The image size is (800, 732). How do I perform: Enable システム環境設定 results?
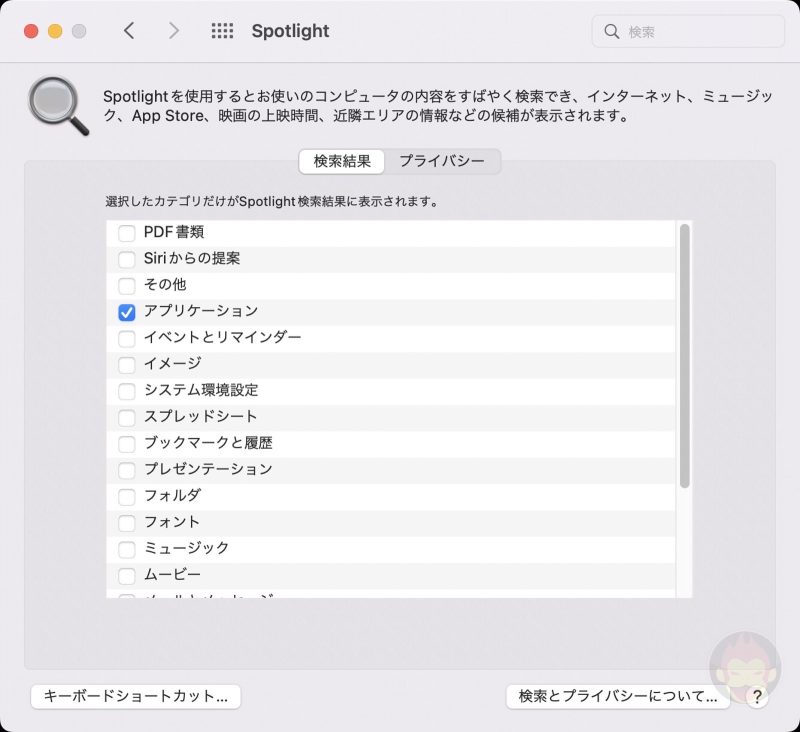(126, 390)
